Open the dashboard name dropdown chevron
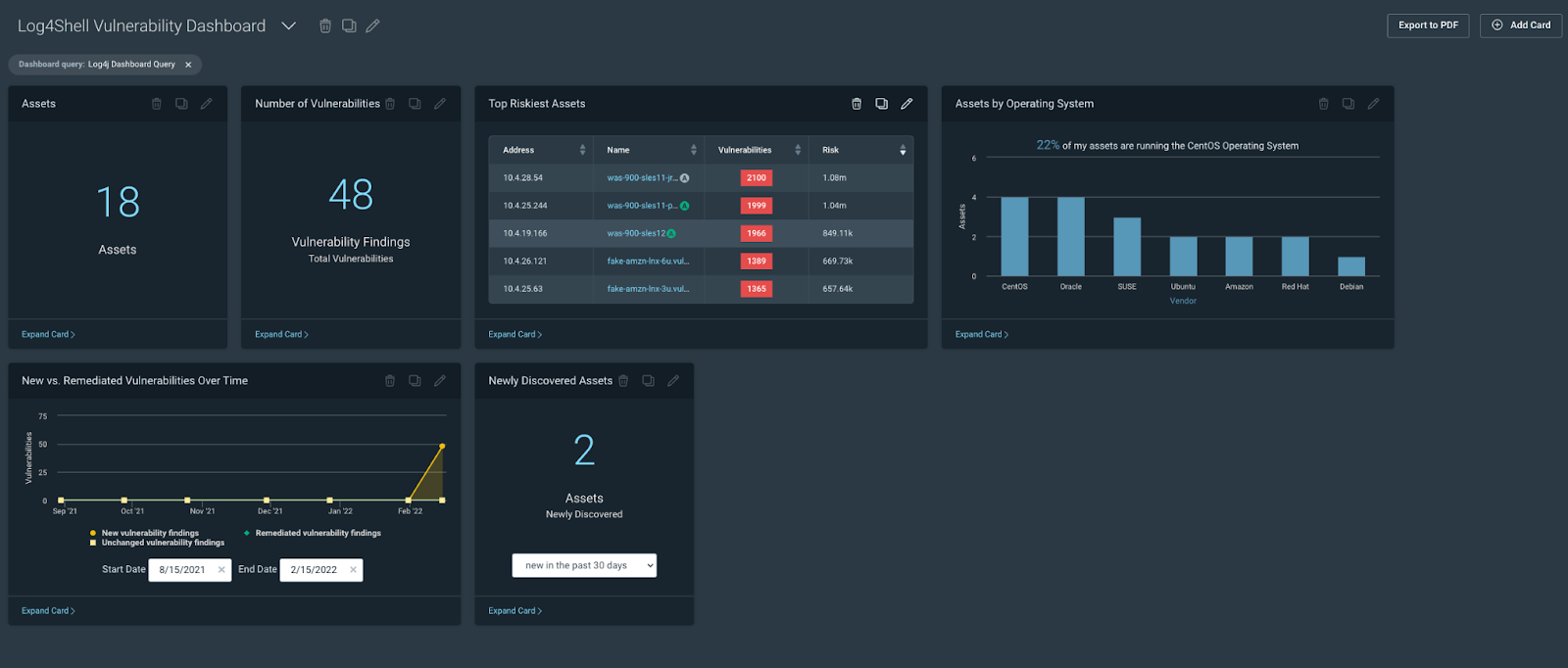This screenshot has width=1568, height=668. point(288,25)
